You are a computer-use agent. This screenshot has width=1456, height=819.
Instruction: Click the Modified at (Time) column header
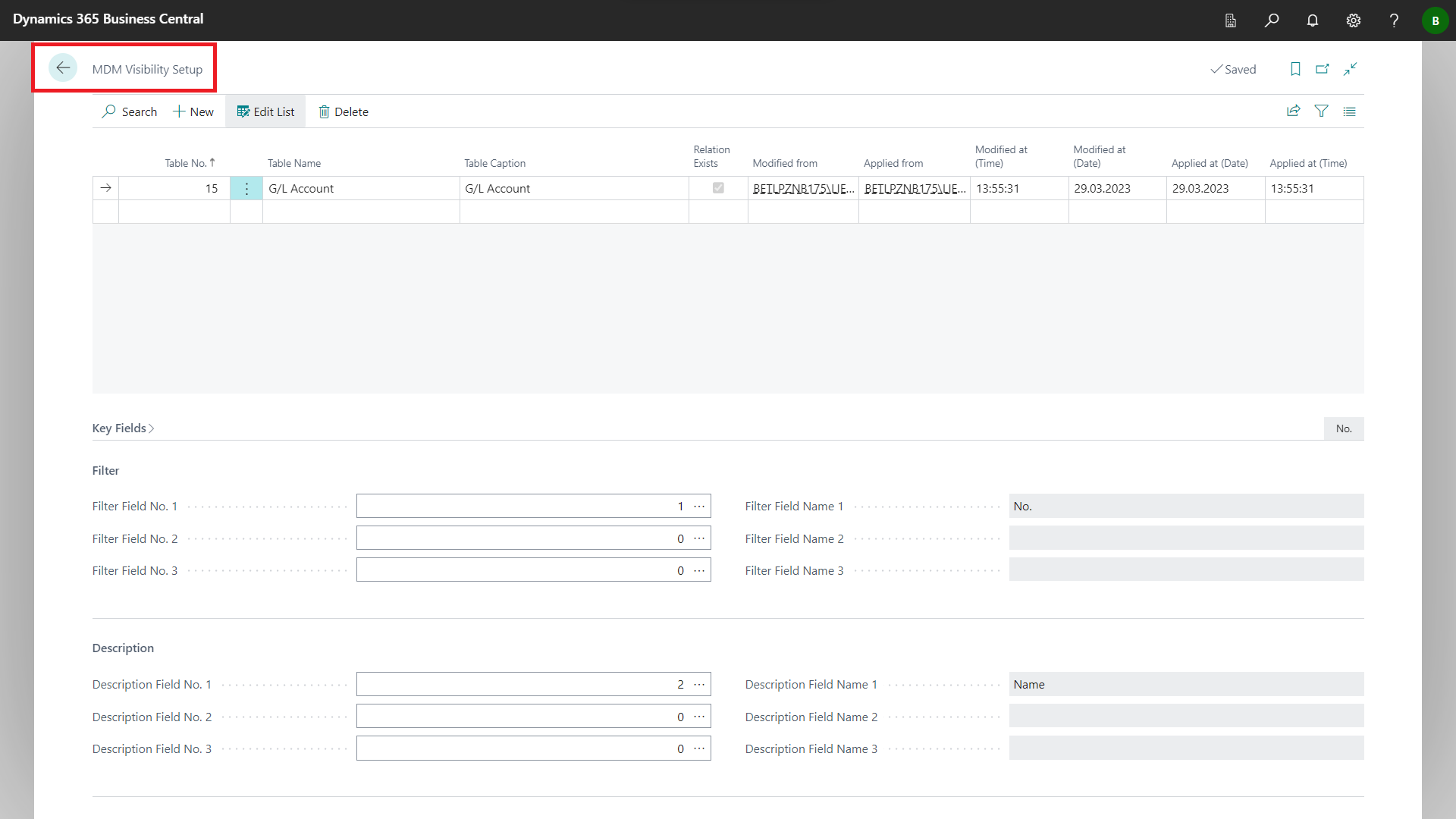[x=1001, y=156]
